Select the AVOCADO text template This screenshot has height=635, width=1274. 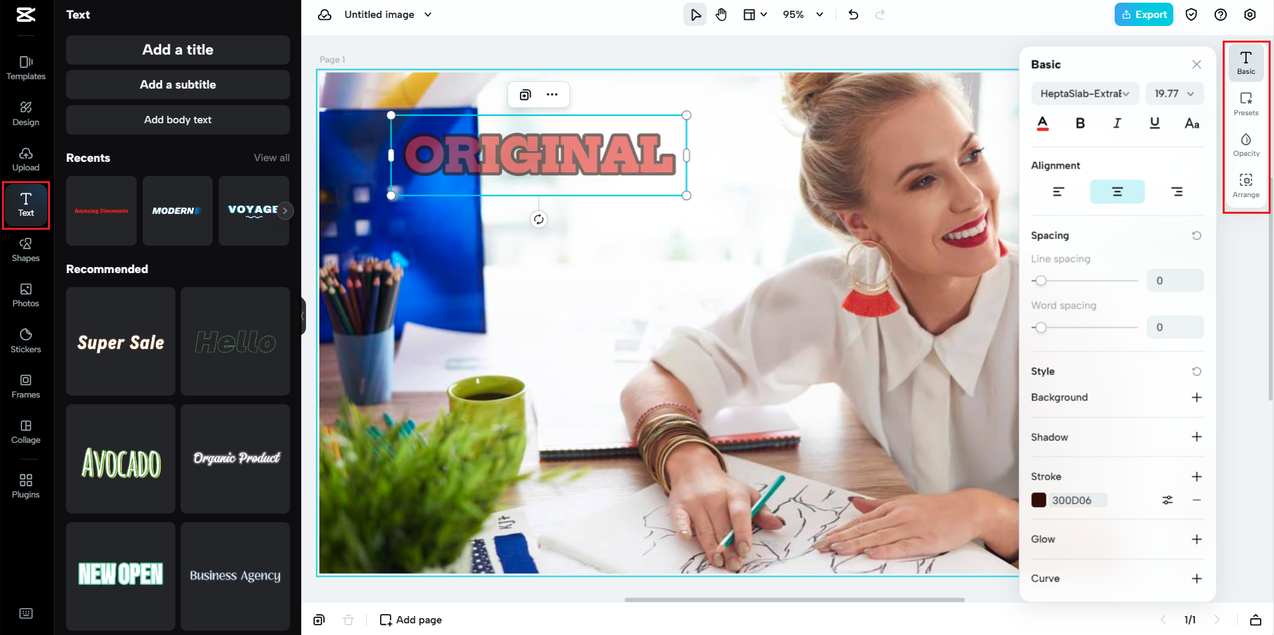(x=121, y=459)
